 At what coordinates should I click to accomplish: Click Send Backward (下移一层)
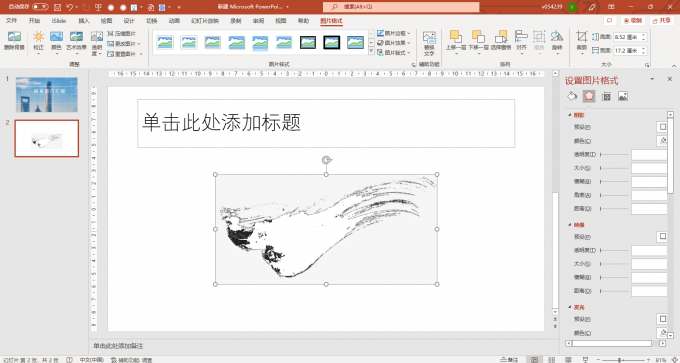pos(478,43)
